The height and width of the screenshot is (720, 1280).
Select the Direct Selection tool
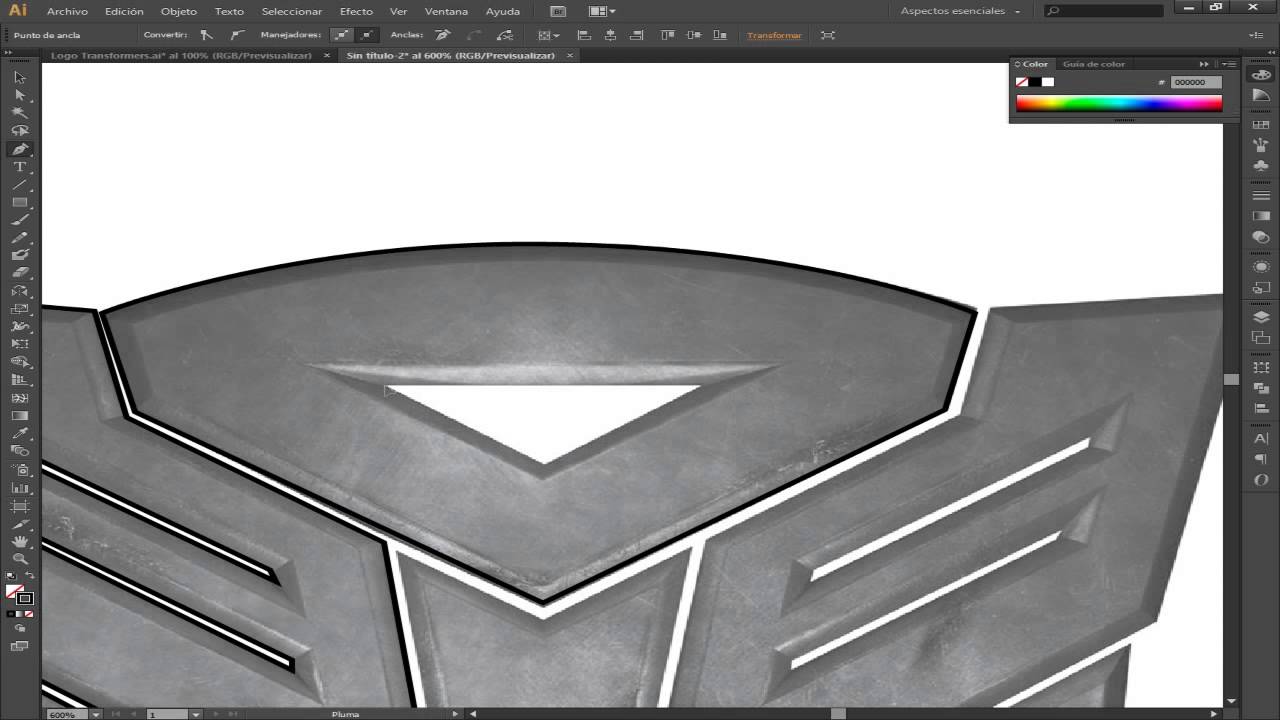pyautogui.click(x=19, y=96)
